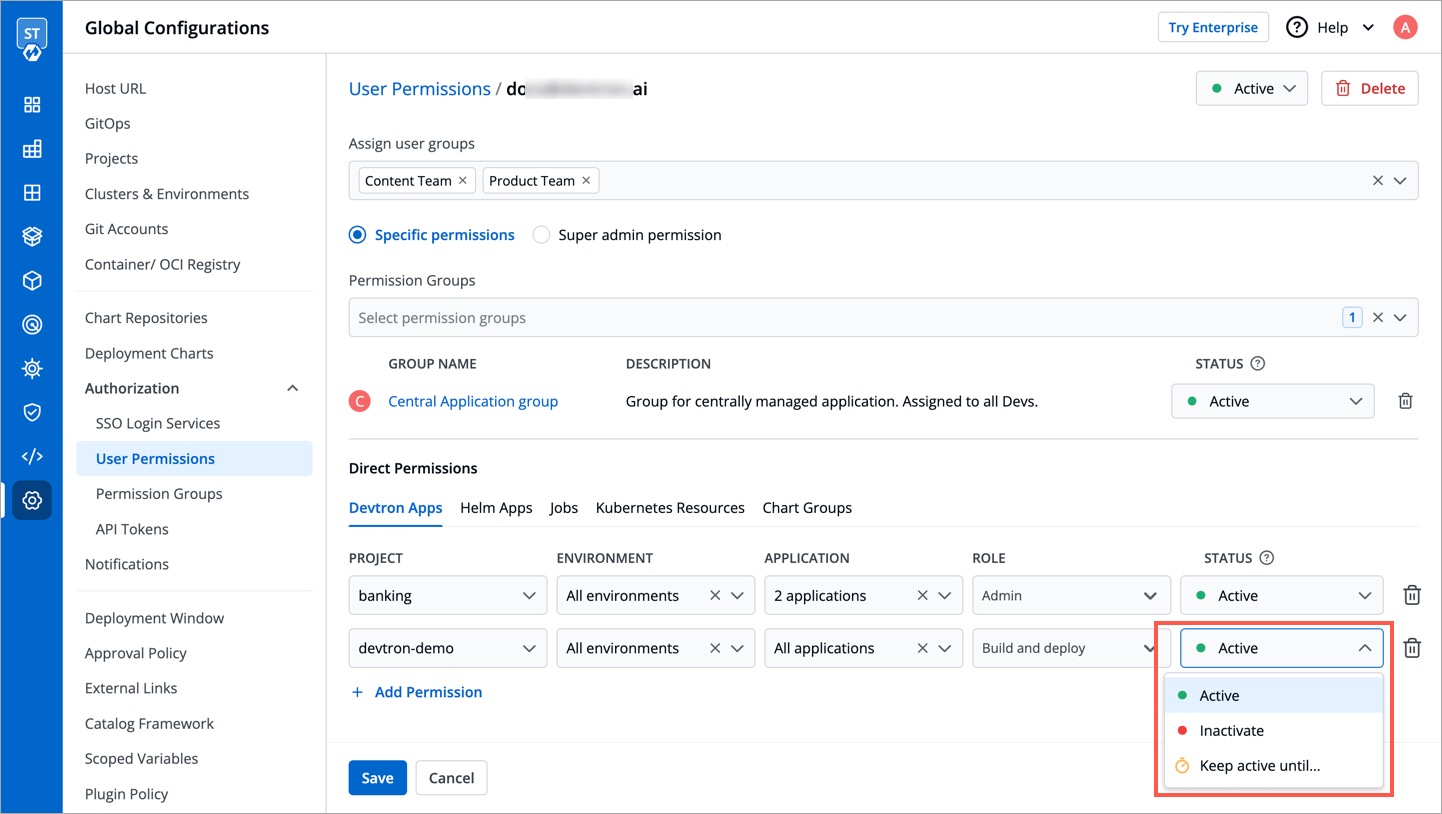Viewport: 1442px width, 814px height.
Task: Open Central Application group status dropdown
Action: pos(1273,401)
